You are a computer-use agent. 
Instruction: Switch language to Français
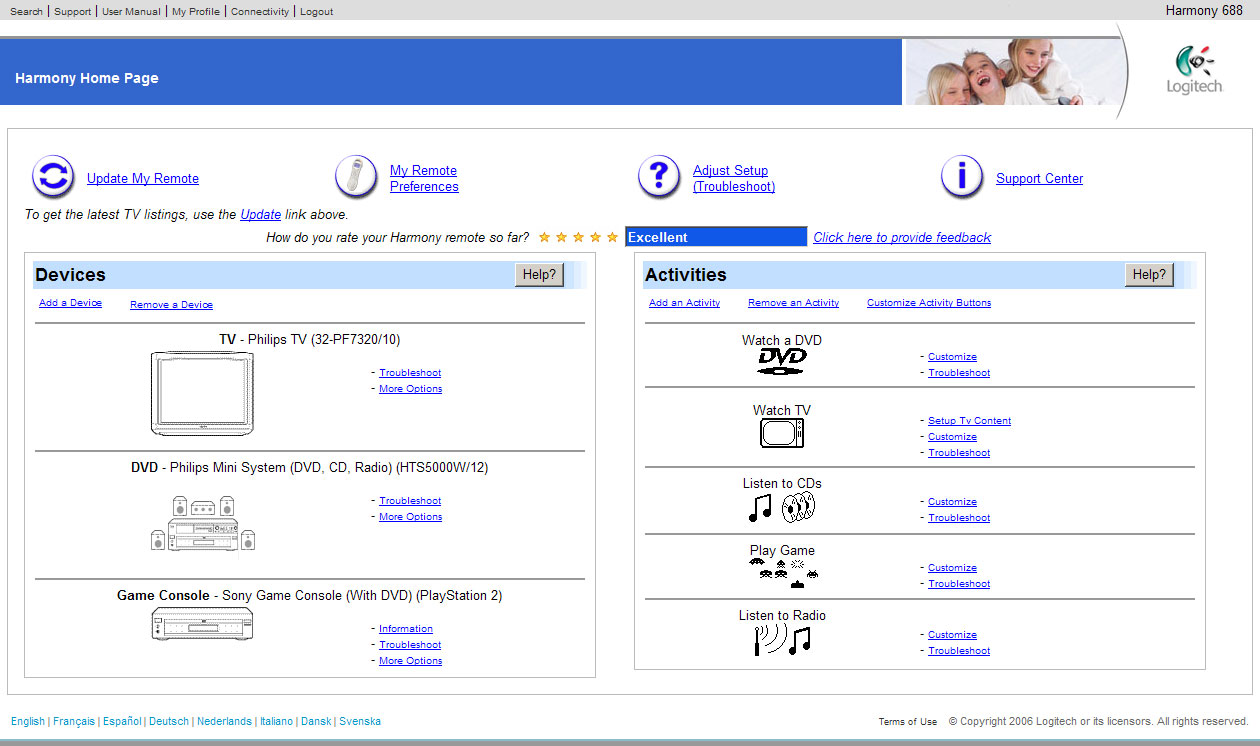tap(74, 721)
